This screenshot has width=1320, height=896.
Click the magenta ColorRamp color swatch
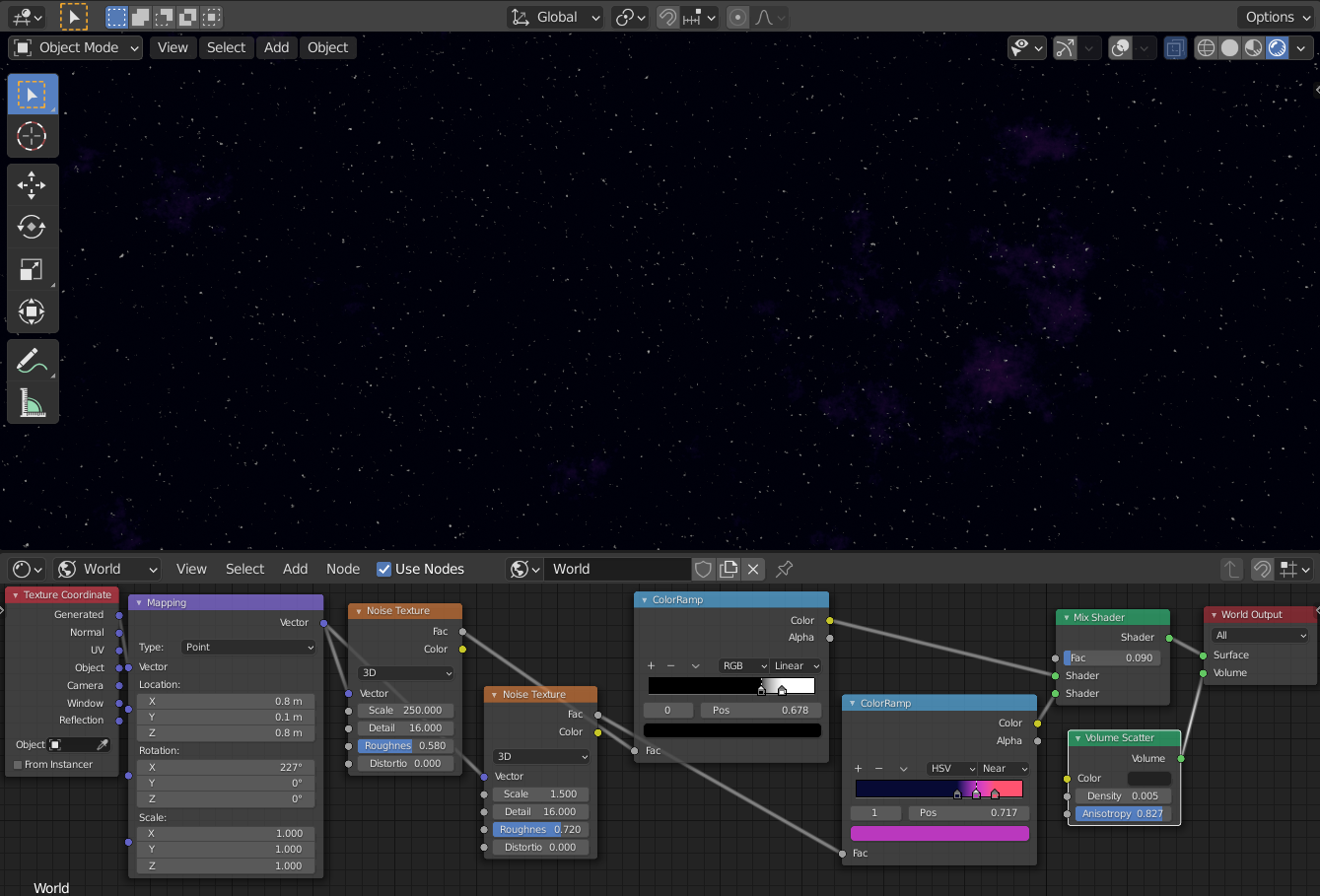coord(938,834)
